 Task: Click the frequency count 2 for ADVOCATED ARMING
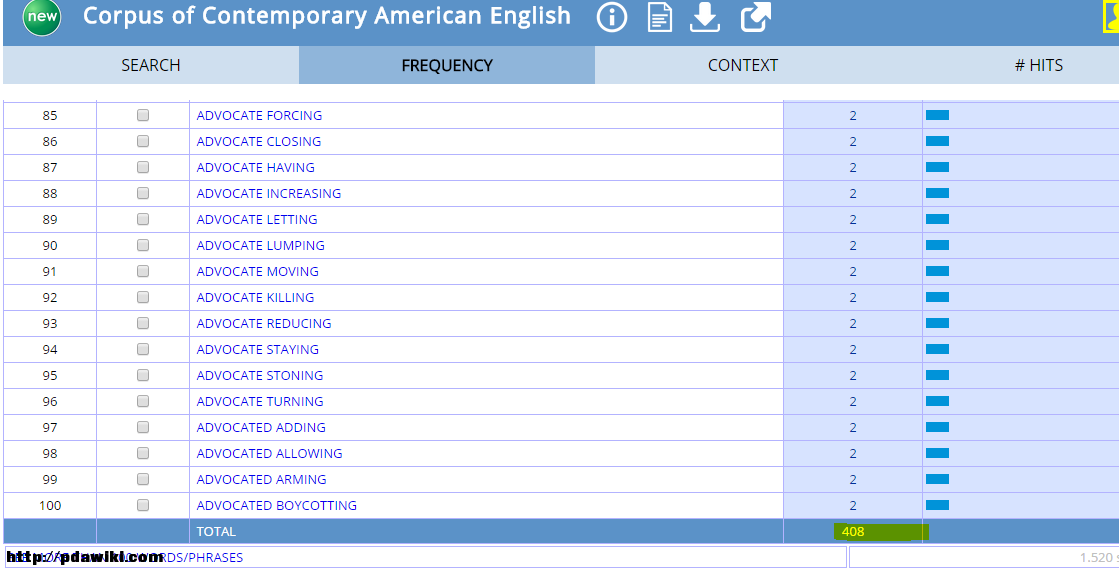pos(853,480)
